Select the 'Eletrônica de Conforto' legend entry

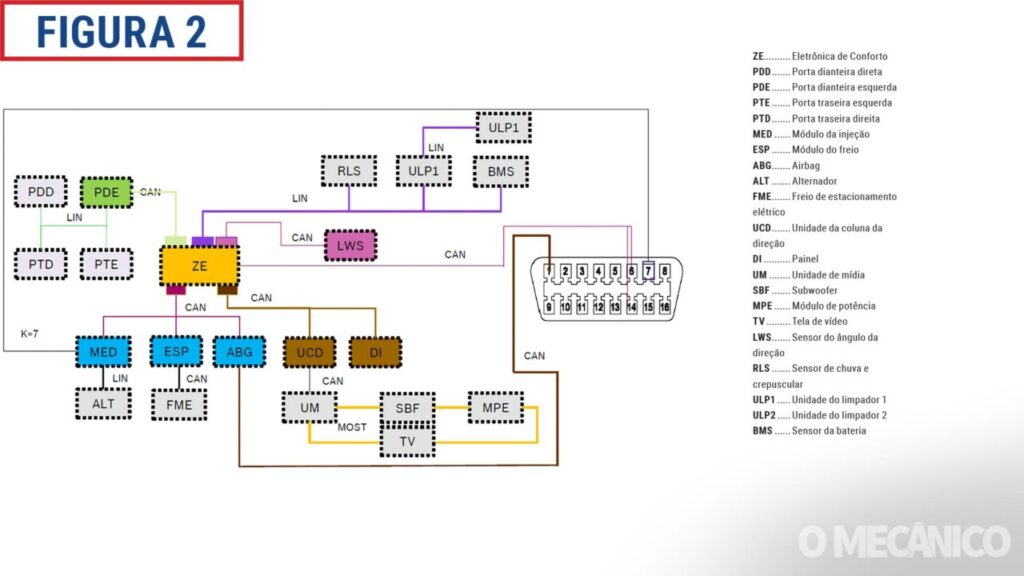click(819, 57)
